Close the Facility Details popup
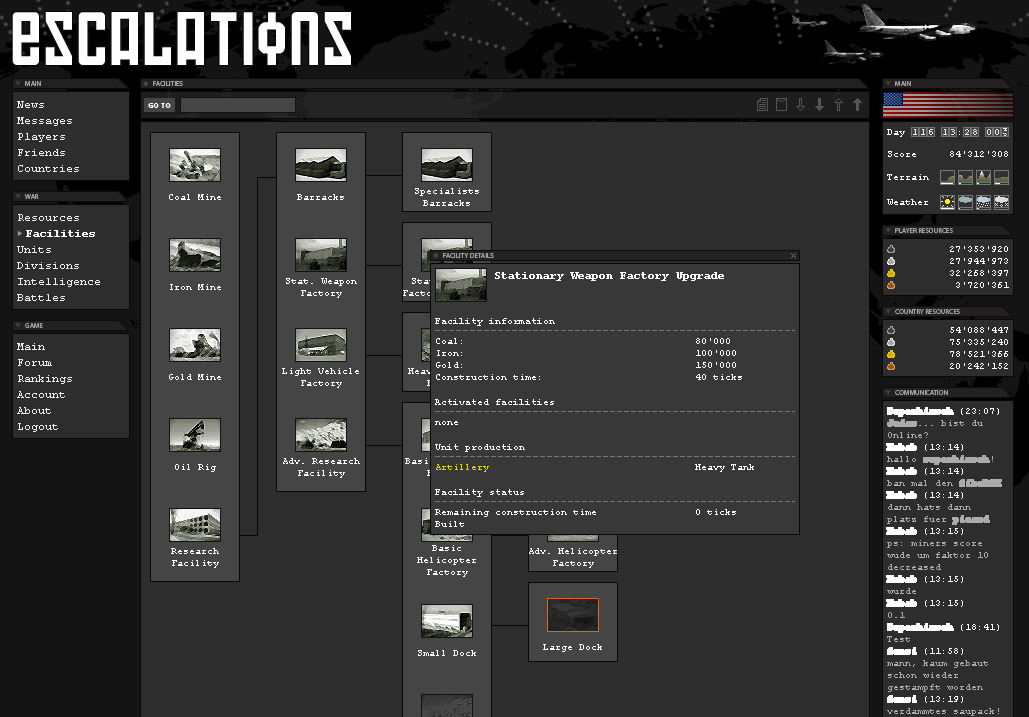The width and height of the screenshot is (1029, 717). pos(793,256)
